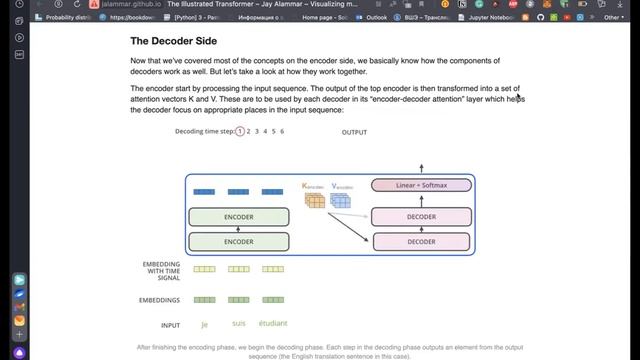This screenshot has height=360, width=640.
Task: Open the red YouTube bookmark icon
Action: [x=567, y=18]
